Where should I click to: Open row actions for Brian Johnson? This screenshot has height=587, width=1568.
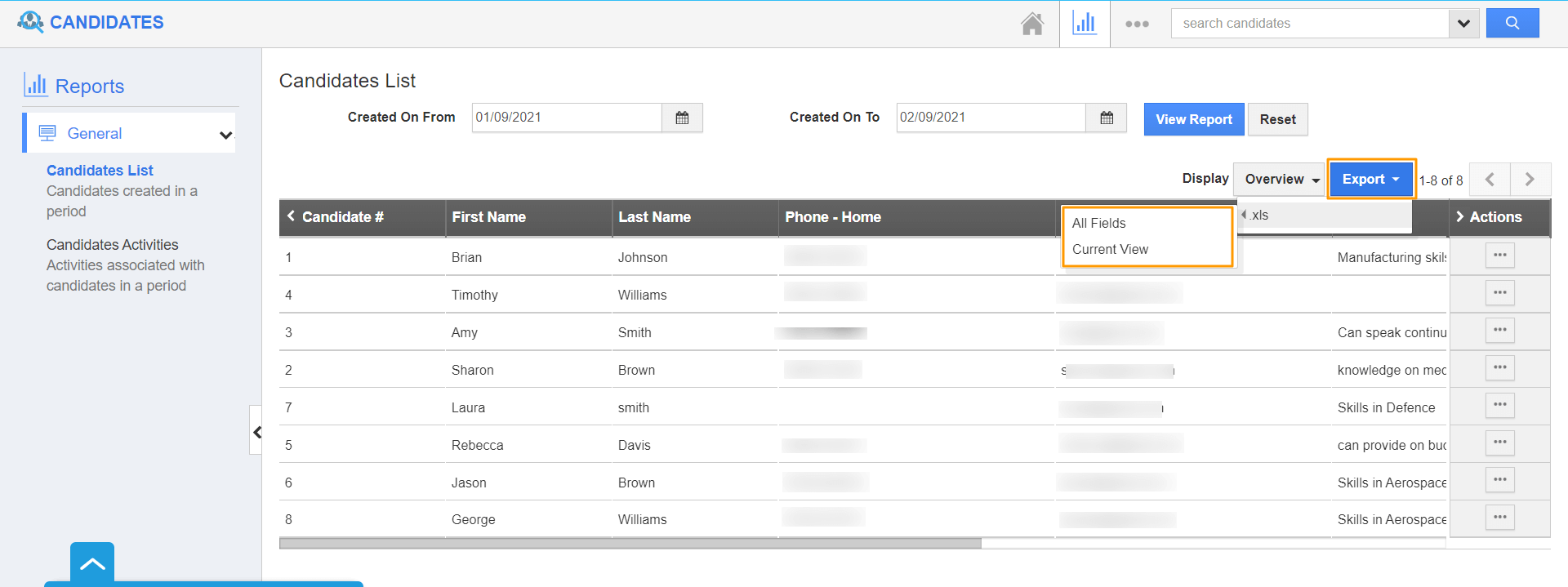[x=1499, y=256]
